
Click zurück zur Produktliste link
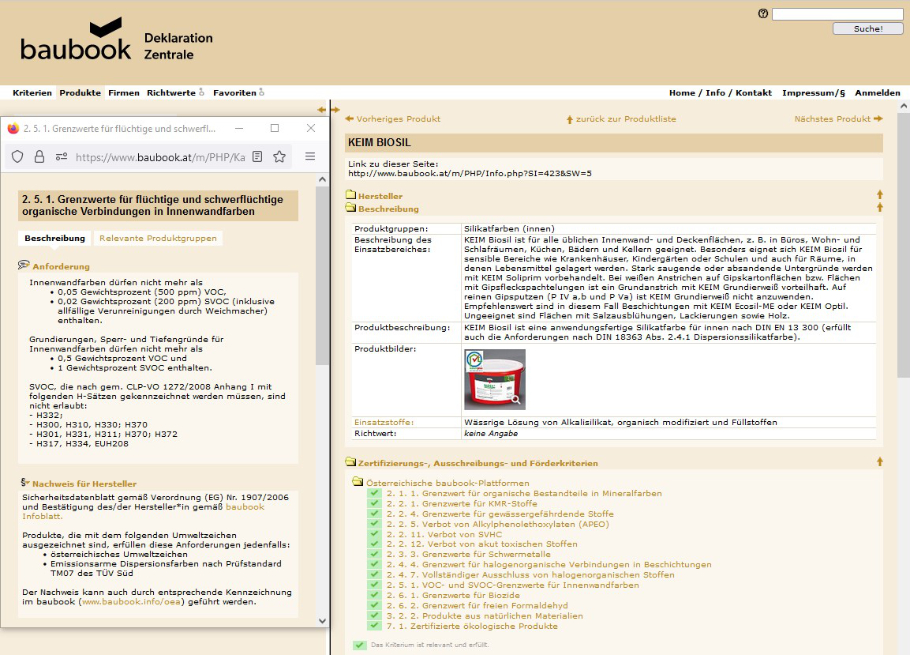click(621, 119)
